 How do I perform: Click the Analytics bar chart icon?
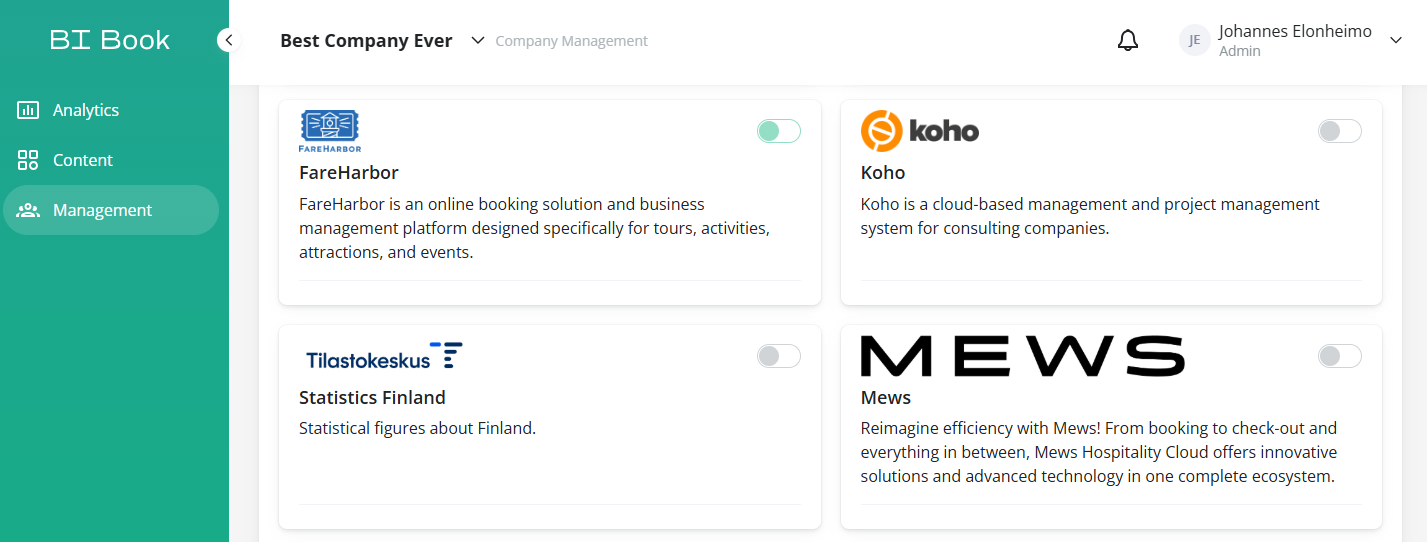coord(28,110)
